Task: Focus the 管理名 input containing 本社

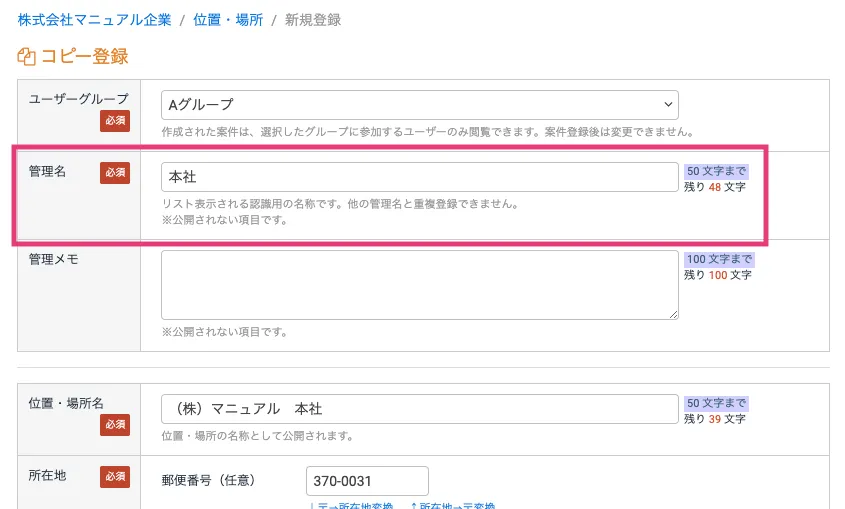Action: pyautogui.click(x=419, y=177)
